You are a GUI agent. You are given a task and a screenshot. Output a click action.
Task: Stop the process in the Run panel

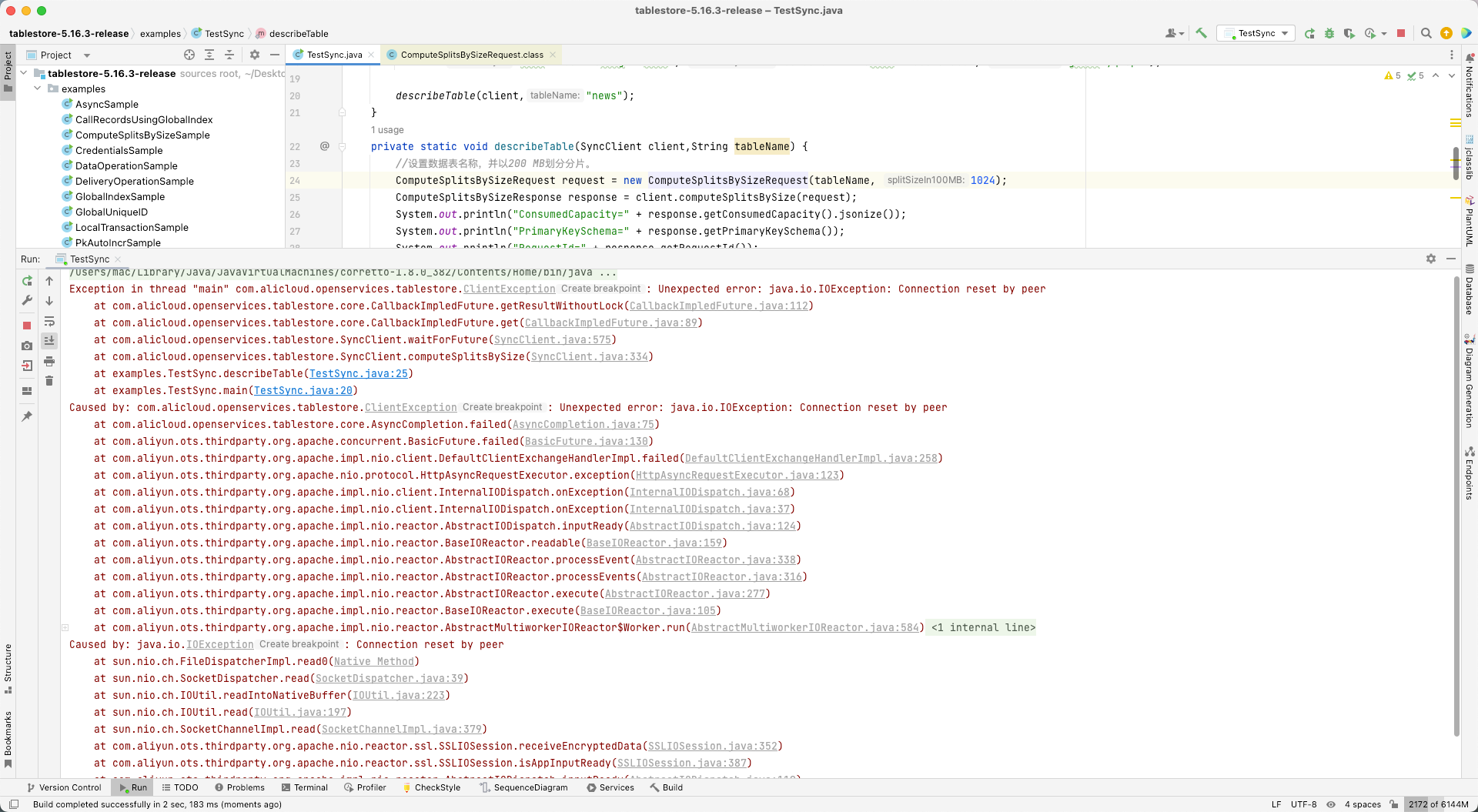(x=27, y=326)
